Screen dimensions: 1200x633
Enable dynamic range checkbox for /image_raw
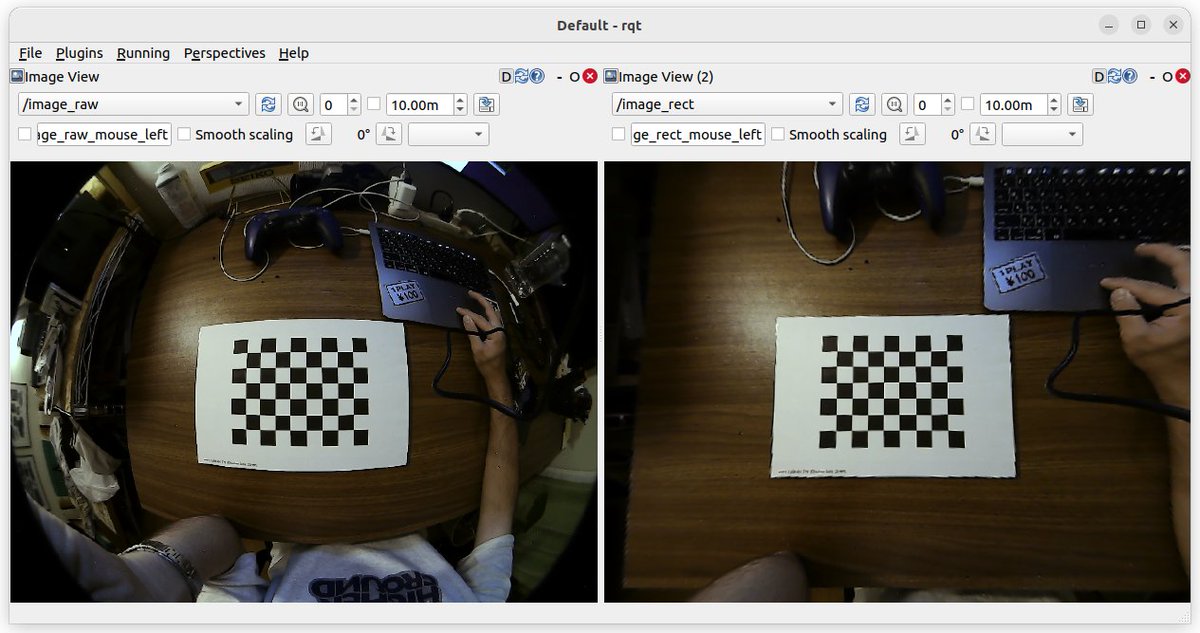[x=374, y=104]
